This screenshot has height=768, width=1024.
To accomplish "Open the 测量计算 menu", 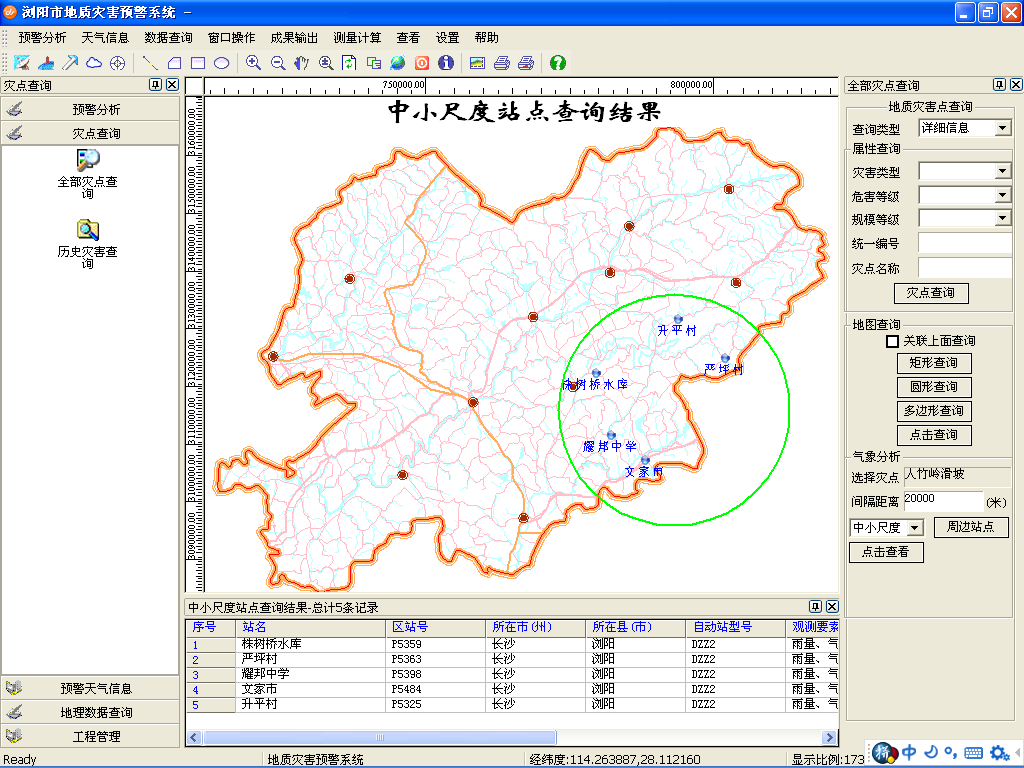I will [x=357, y=38].
